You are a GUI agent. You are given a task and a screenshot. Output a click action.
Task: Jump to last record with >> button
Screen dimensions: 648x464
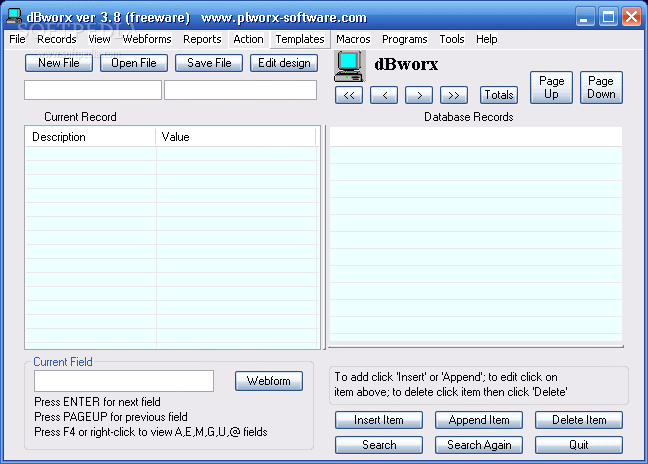pyautogui.click(x=454, y=95)
